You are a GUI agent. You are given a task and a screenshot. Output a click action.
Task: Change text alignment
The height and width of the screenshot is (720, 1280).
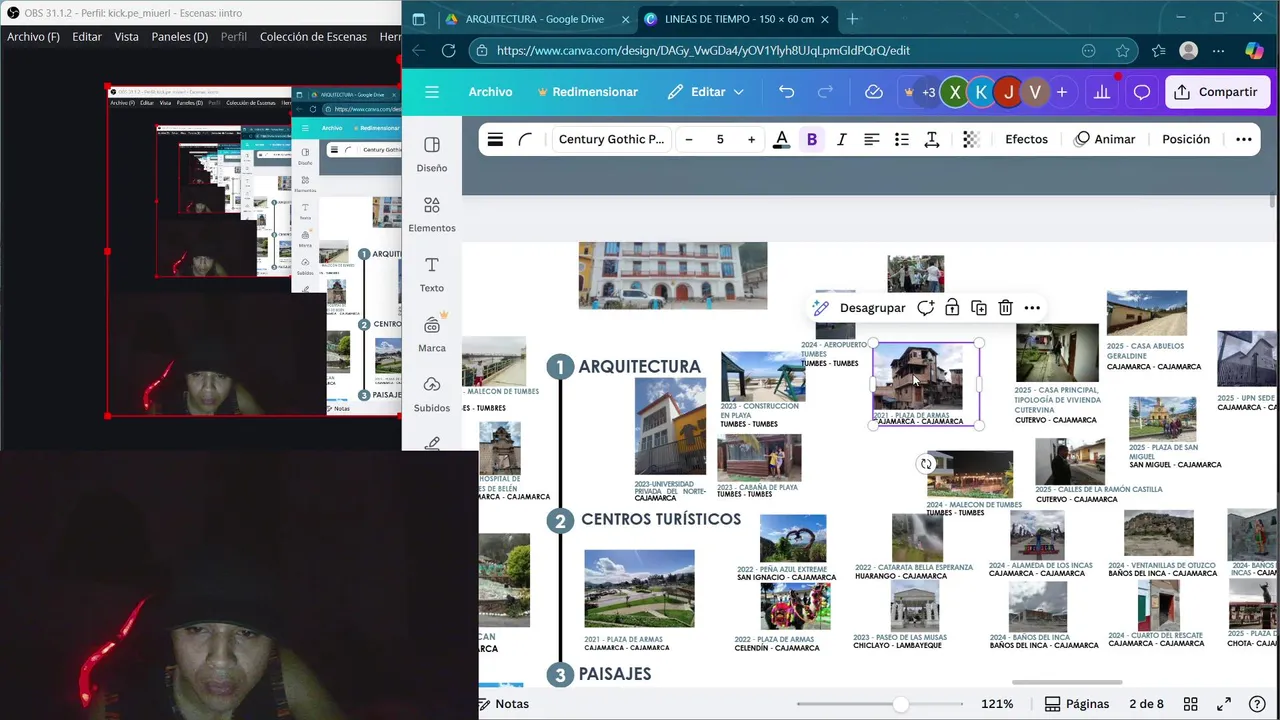[x=871, y=140]
